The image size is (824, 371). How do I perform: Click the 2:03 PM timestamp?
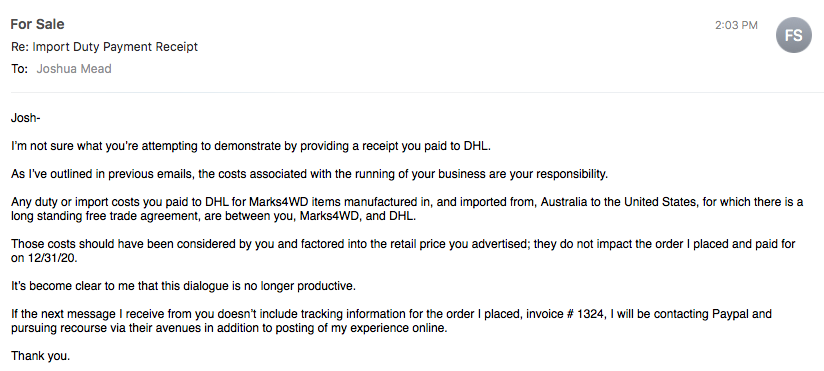[736, 25]
